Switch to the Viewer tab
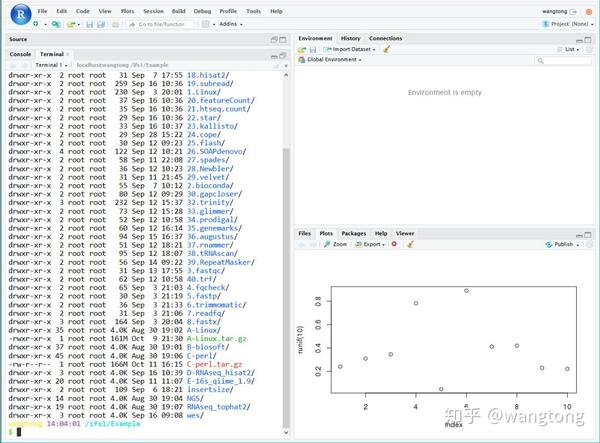This screenshot has height=443, width=600. coord(405,233)
